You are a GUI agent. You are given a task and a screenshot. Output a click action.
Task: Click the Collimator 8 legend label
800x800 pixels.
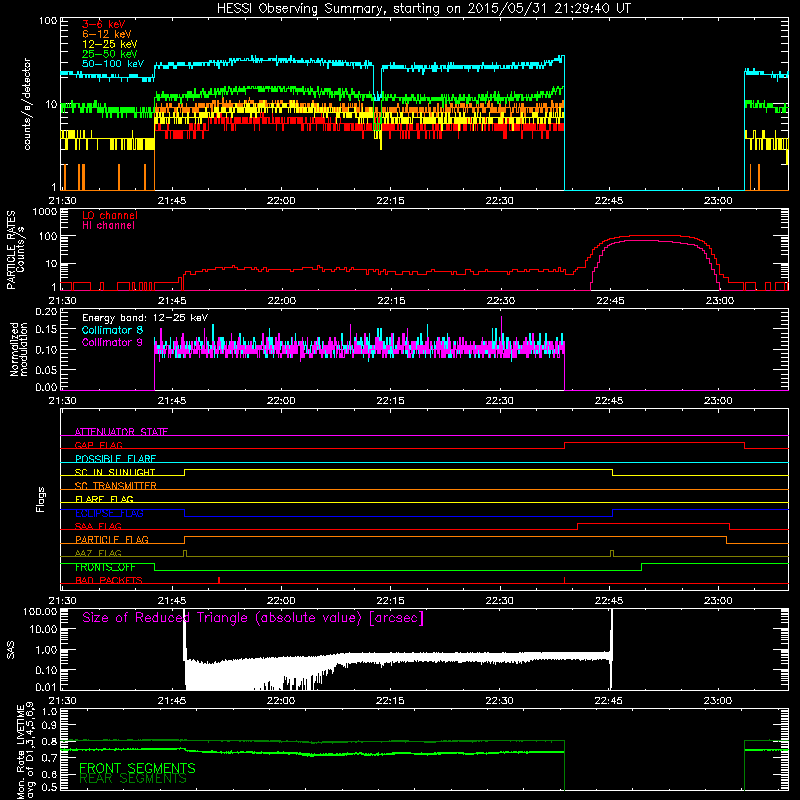pyautogui.click(x=112, y=330)
